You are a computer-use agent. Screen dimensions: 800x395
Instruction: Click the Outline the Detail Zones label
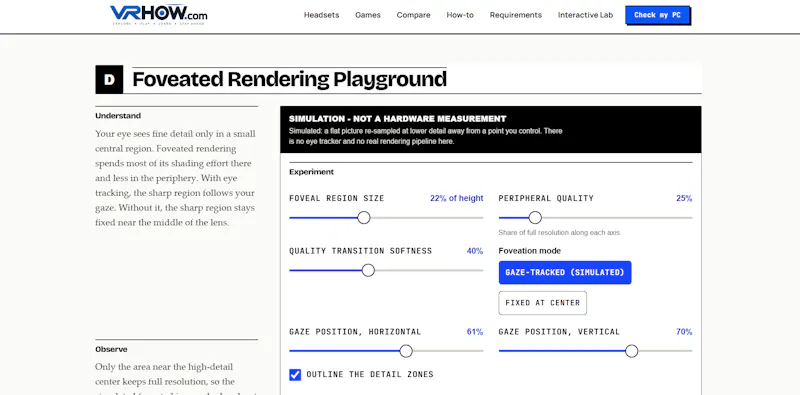click(370, 375)
